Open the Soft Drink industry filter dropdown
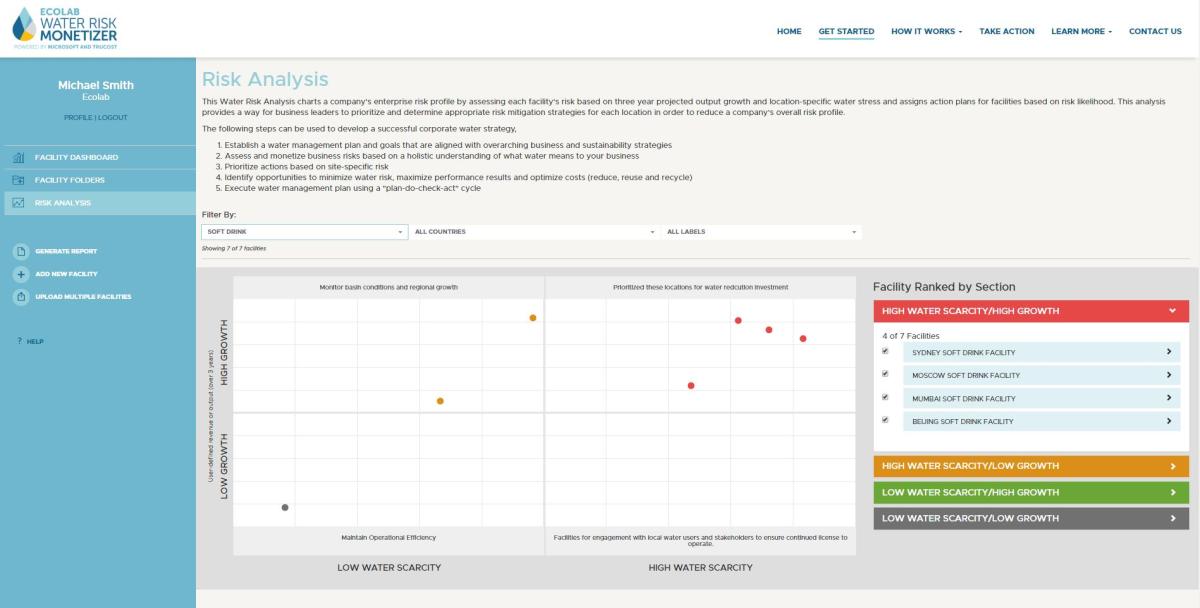The height and width of the screenshot is (608, 1200). 305,232
